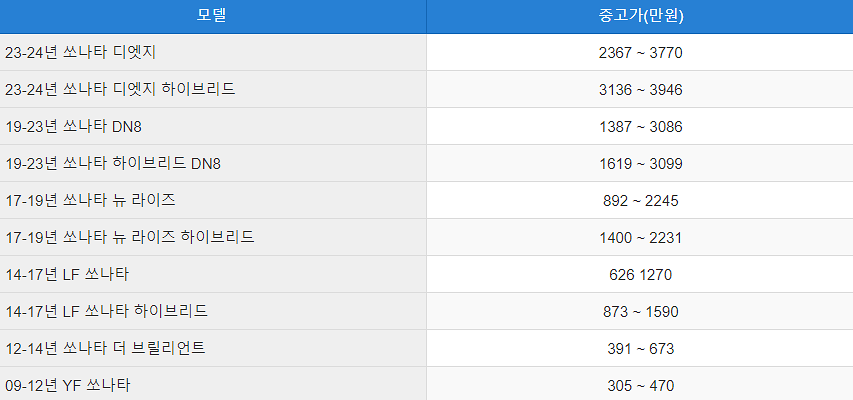Select the 19-23년 쏘나타 DN8 row
The image size is (853, 400).
(x=426, y=126)
